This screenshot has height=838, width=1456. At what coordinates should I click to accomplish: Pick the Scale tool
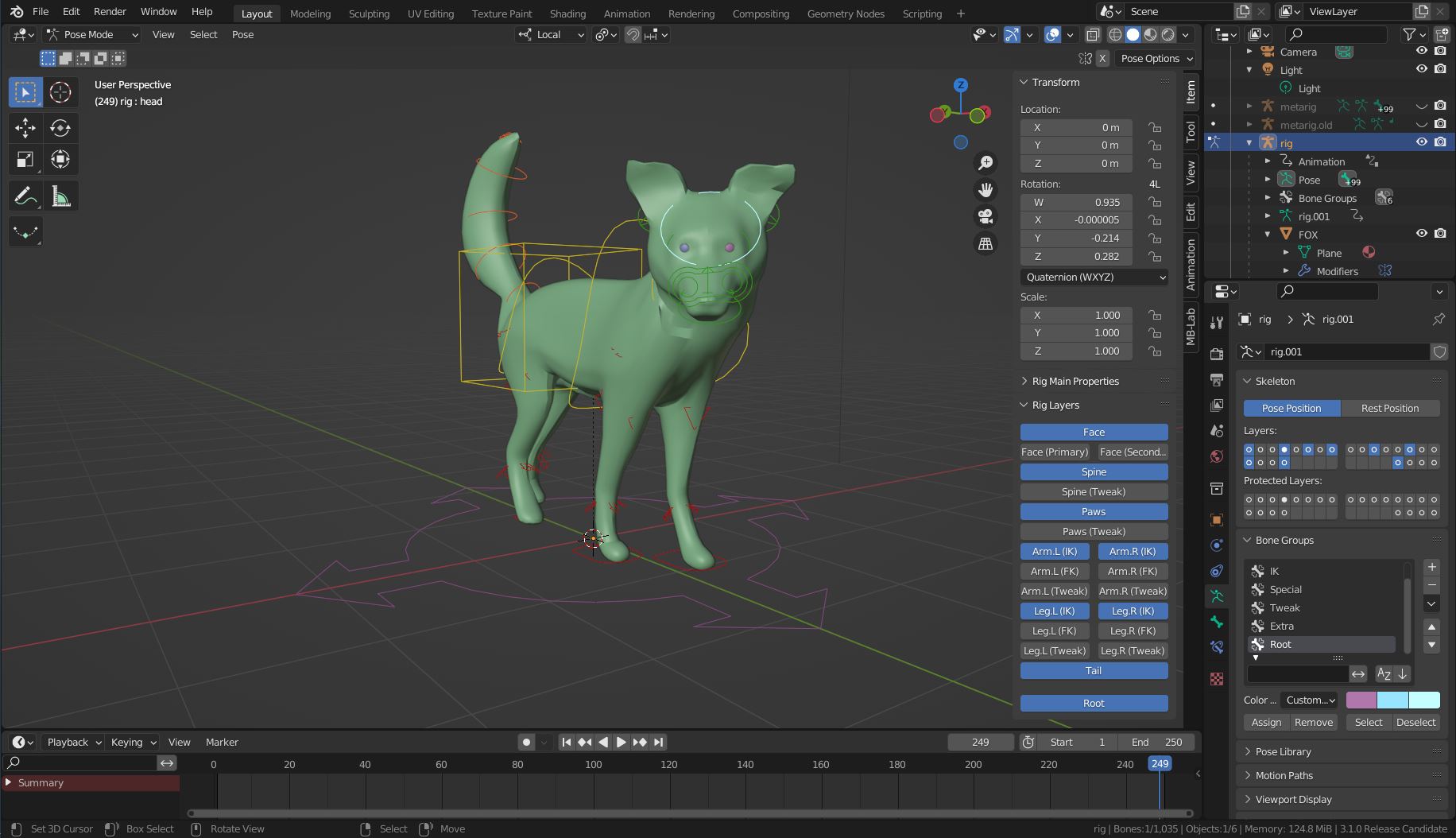[25, 159]
